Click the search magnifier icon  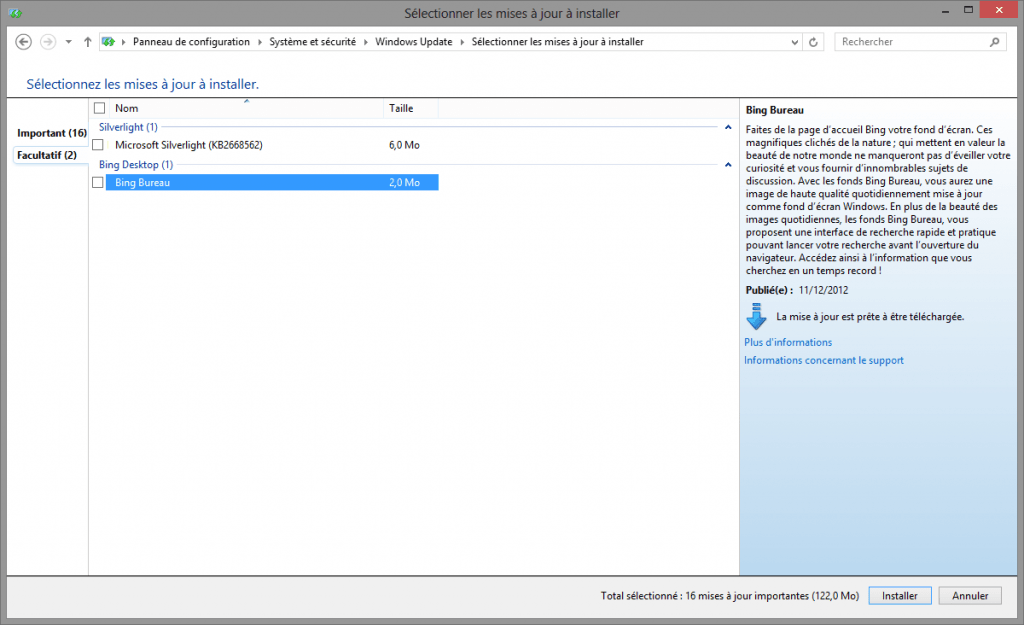994,42
